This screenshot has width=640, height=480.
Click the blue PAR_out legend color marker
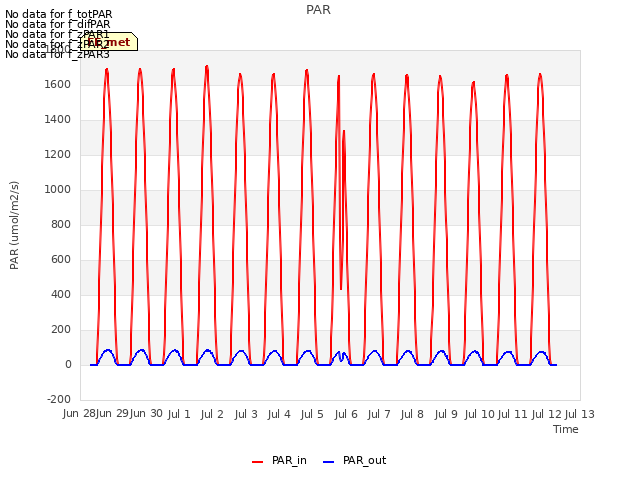329,462
